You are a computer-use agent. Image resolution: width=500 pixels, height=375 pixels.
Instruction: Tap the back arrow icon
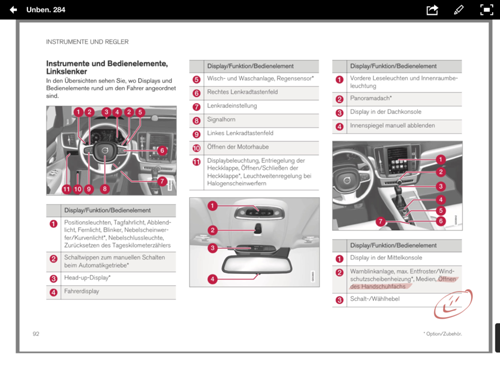coord(13,10)
